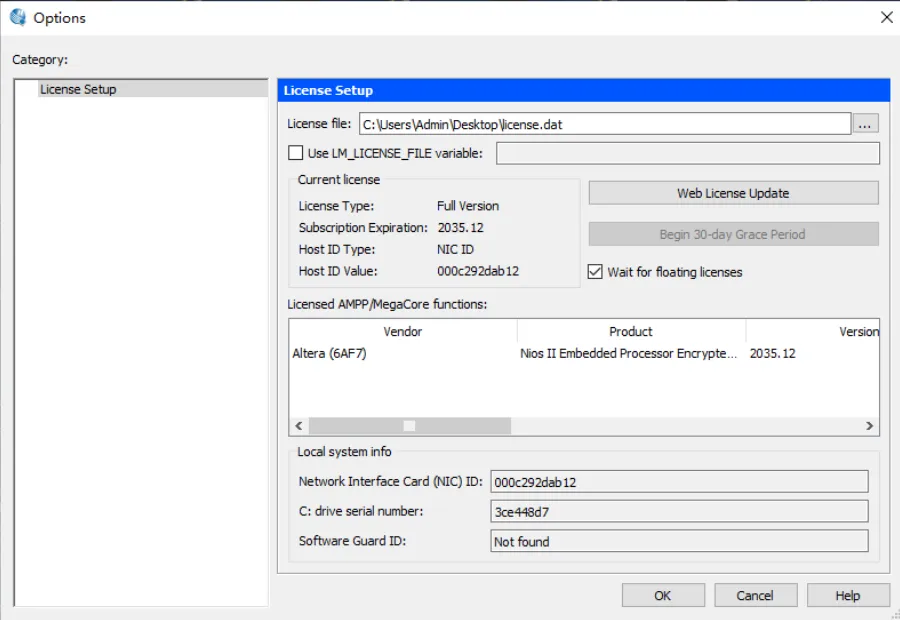Screen dimensions: 900x620
Task: Click the horizontal scrollbar thumb
Action: click(x=409, y=425)
